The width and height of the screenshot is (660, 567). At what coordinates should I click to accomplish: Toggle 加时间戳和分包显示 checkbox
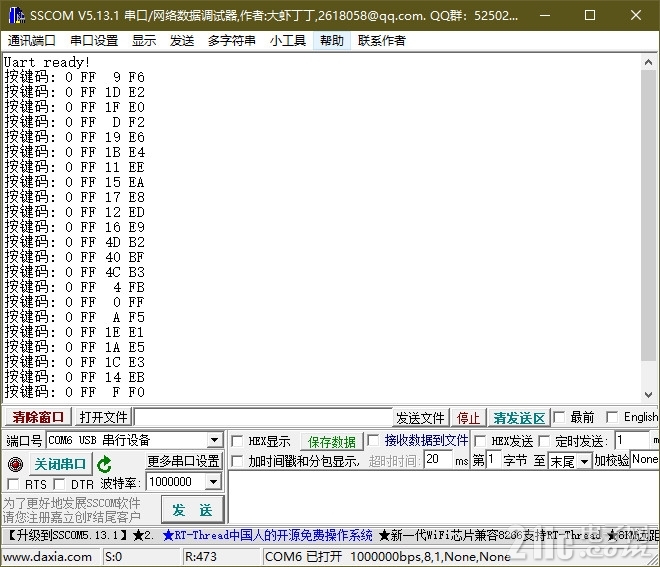pos(237,461)
